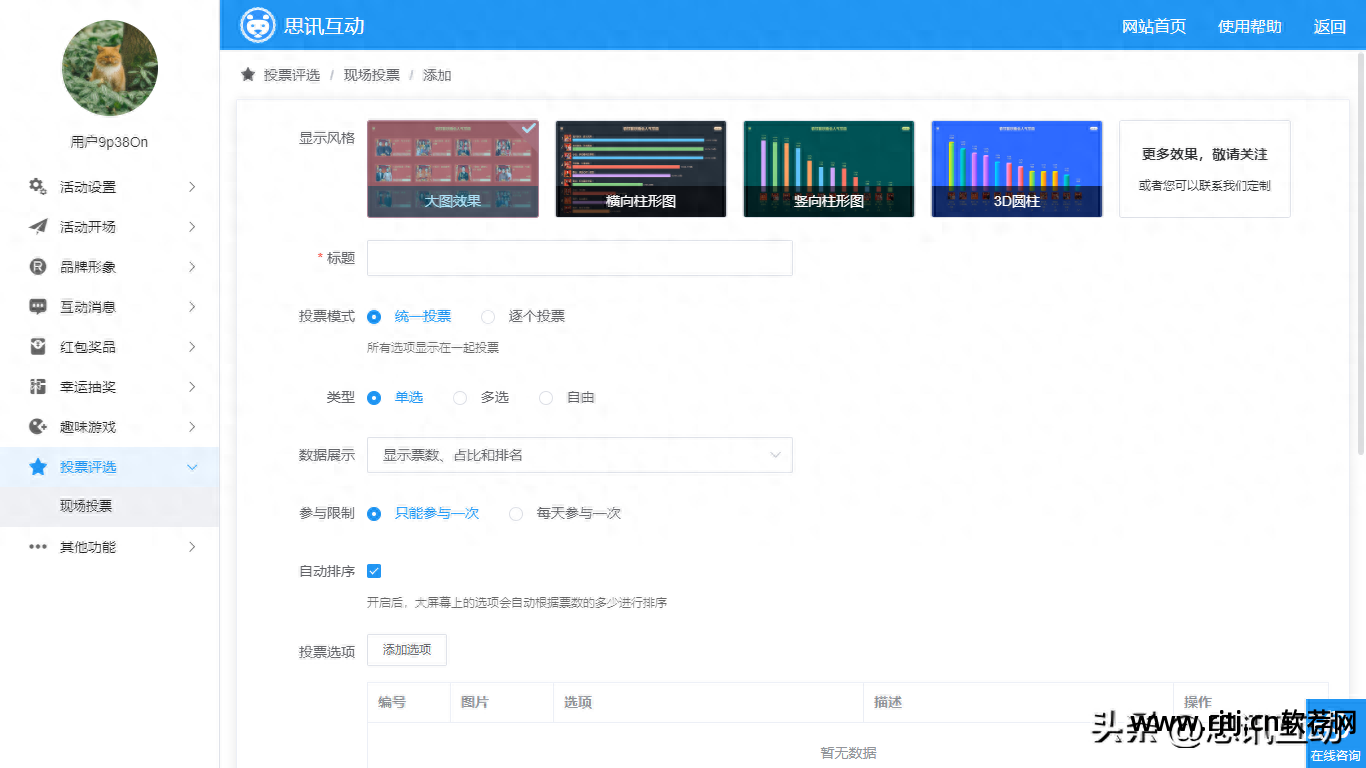Screen dimensions: 1366x768
Task: Open the 数据展示 dropdown
Action: pos(580,455)
